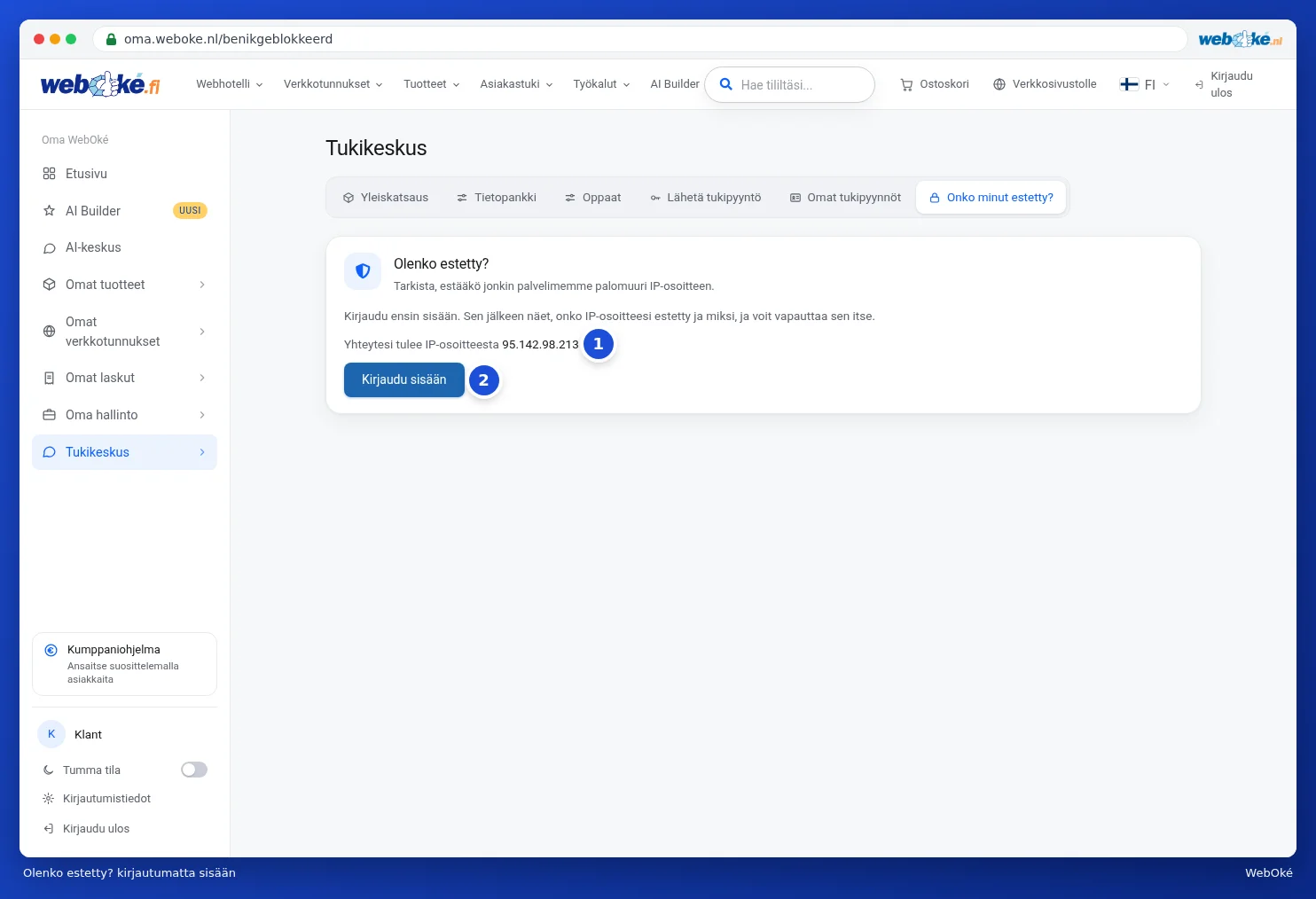Screen dimensions: 1316x899
Task: Open the Asiakastuki dropdown menu
Action: click(x=517, y=84)
